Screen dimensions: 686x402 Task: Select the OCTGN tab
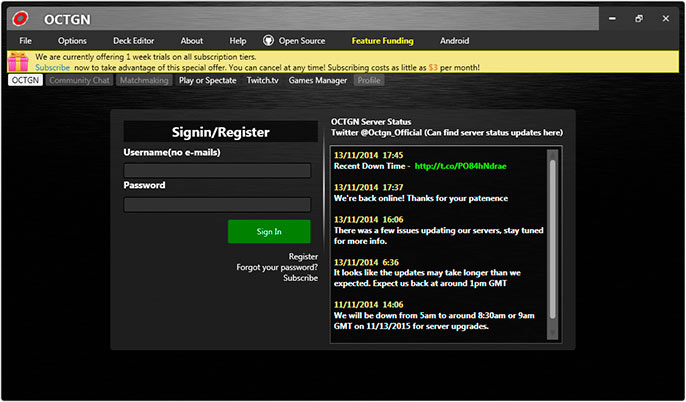tap(25, 80)
